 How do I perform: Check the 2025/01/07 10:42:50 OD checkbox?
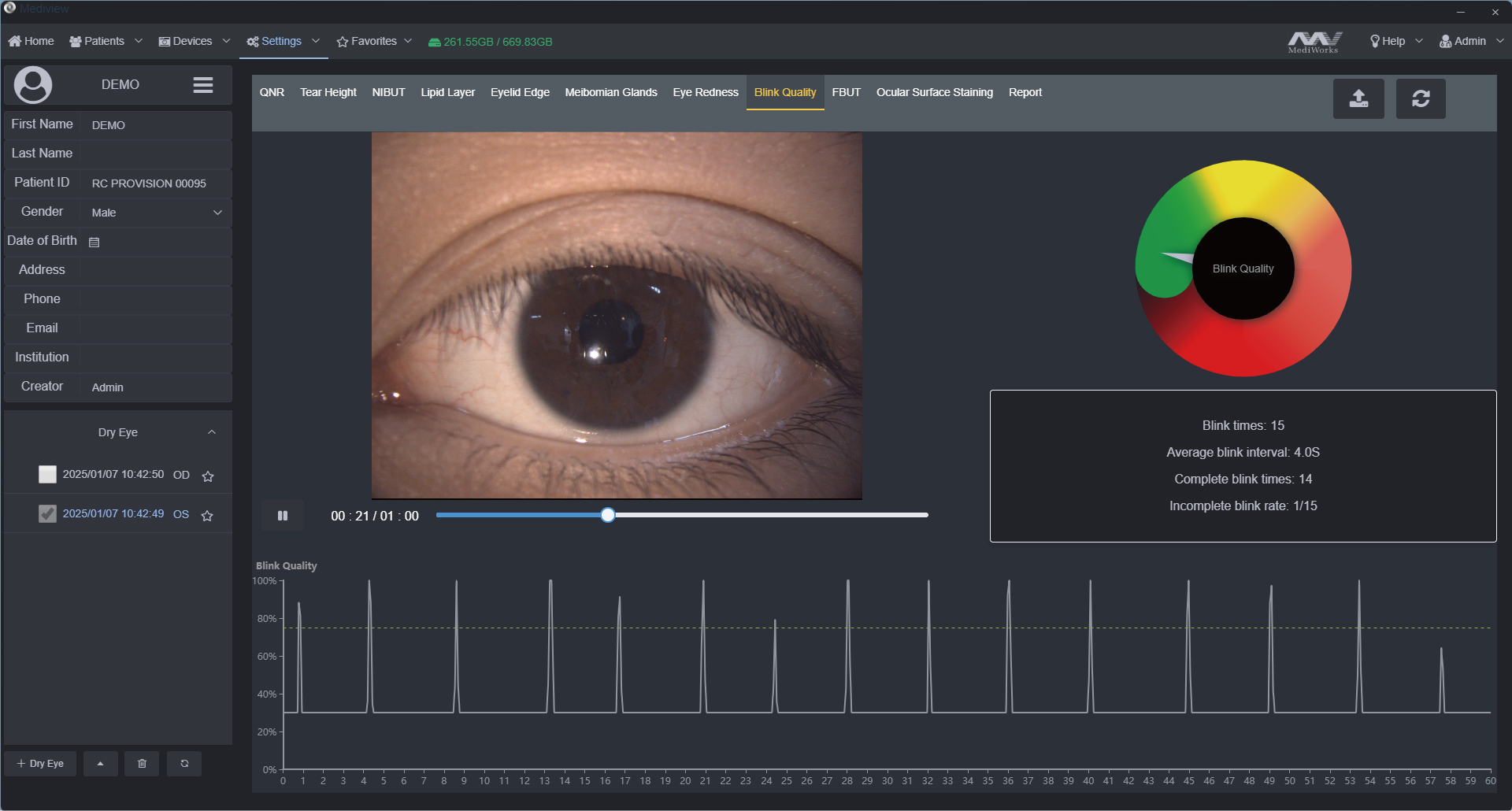coord(48,474)
